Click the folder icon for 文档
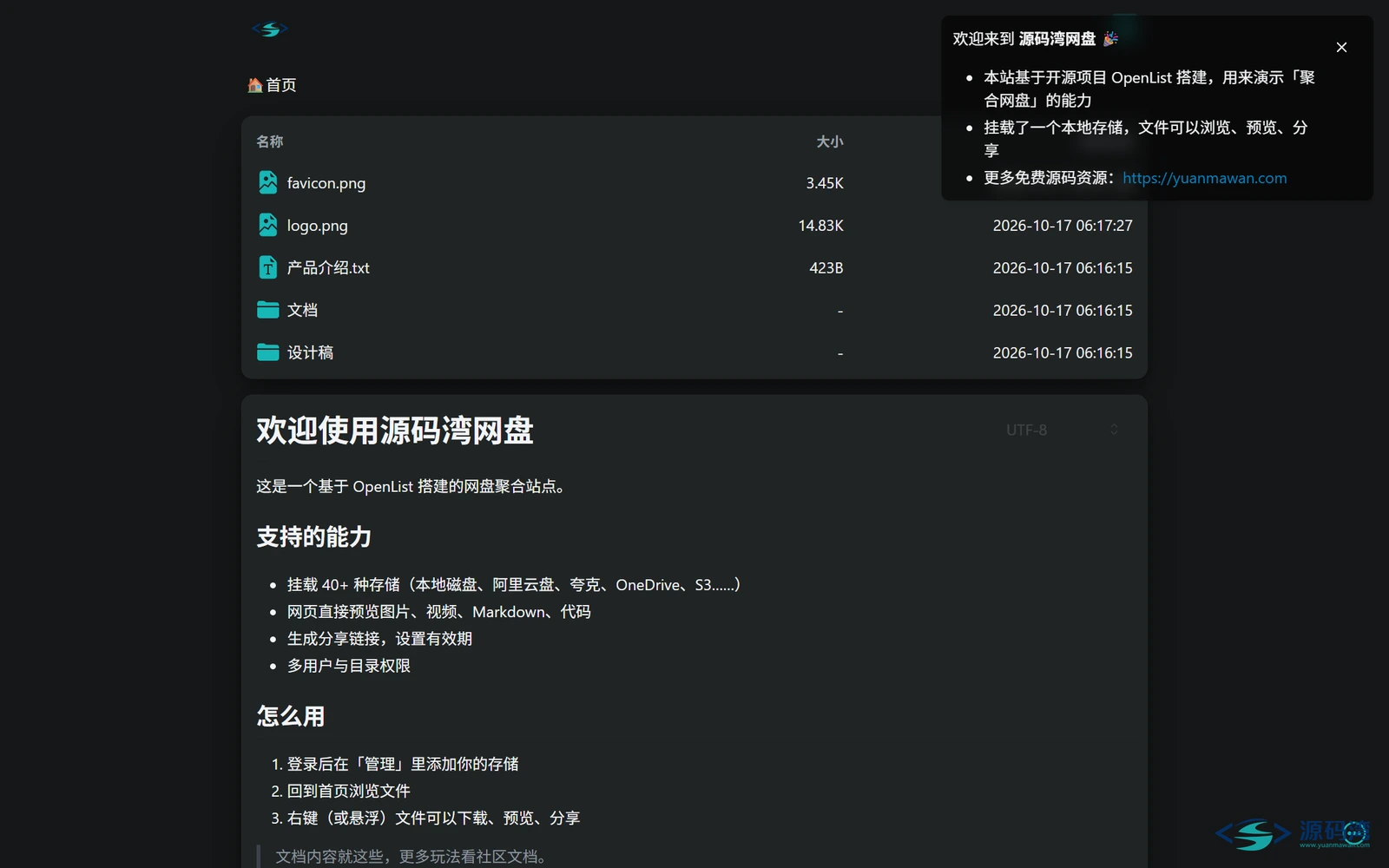Image resolution: width=1389 pixels, height=868 pixels. pos(268,310)
